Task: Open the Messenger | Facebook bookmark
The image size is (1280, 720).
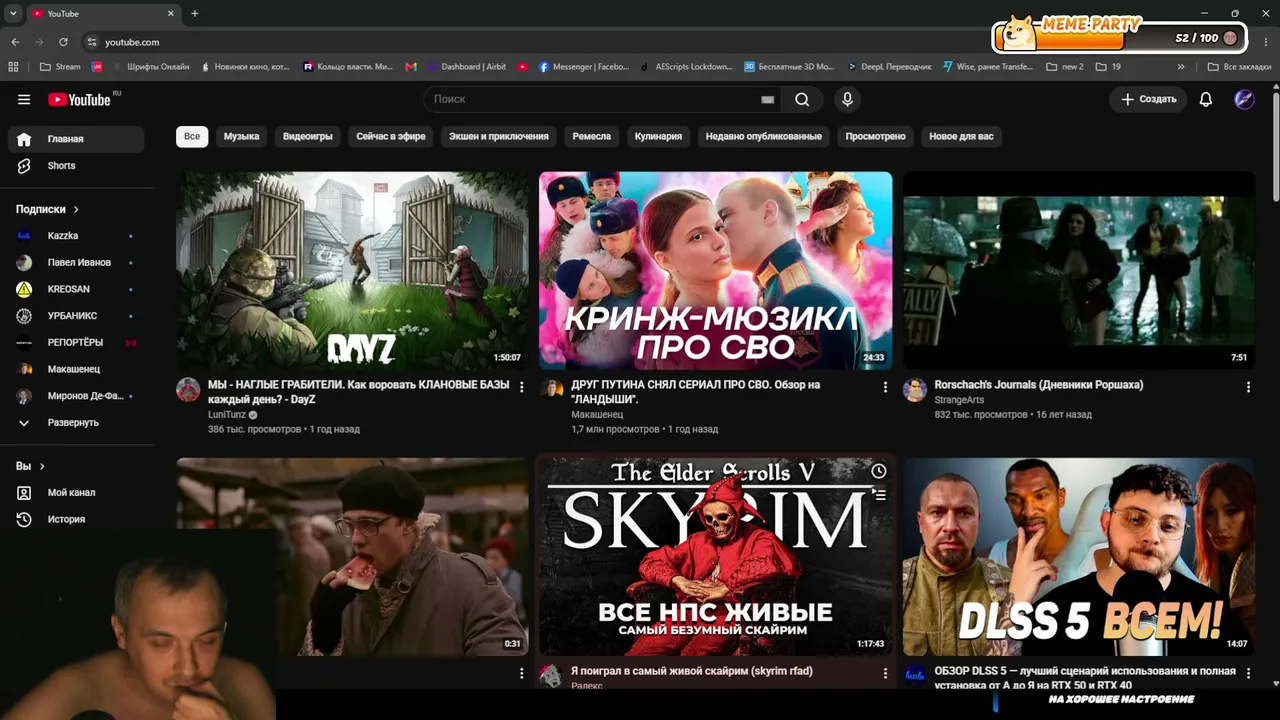Action: pyautogui.click(x=584, y=67)
